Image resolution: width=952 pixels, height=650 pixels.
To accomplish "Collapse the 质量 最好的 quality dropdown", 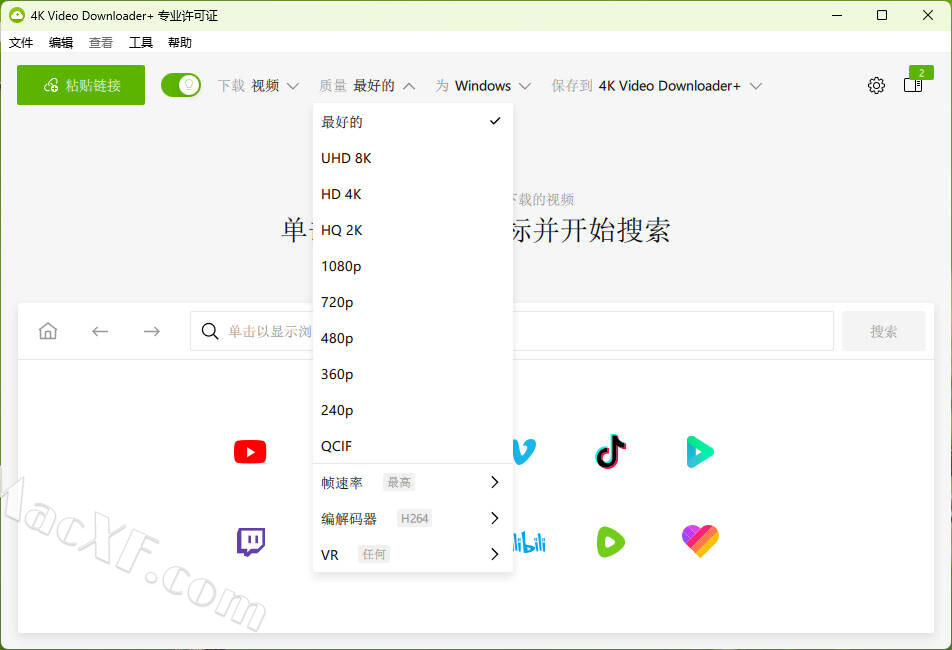I will point(367,86).
